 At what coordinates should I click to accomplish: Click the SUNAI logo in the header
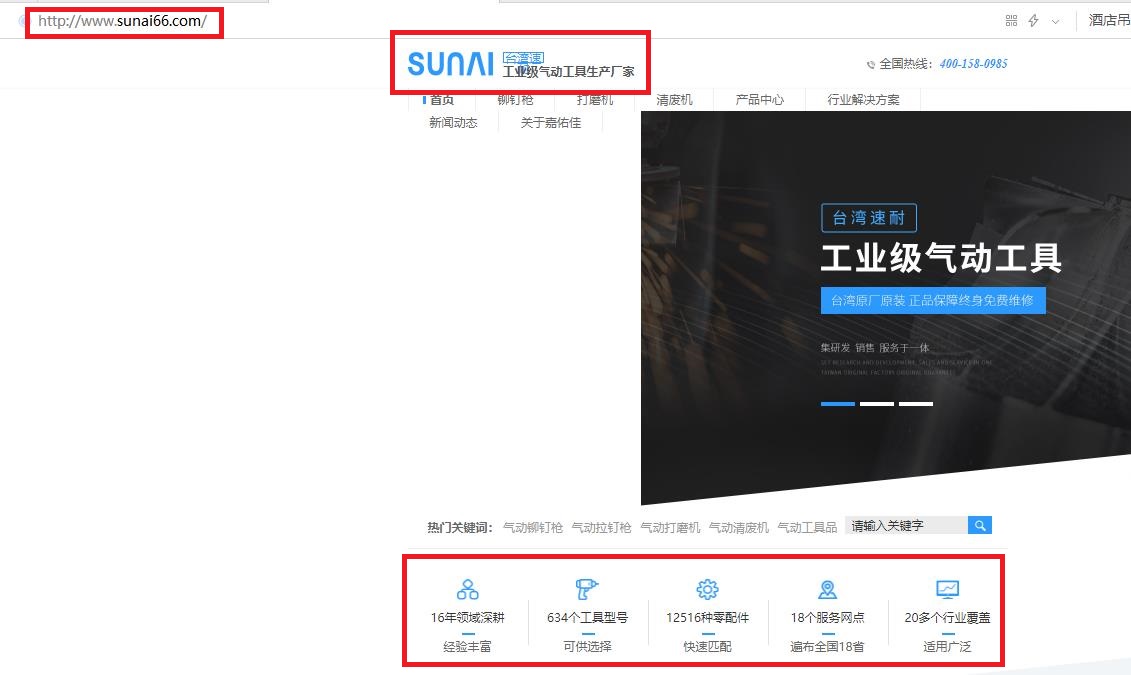(x=450, y=64)
